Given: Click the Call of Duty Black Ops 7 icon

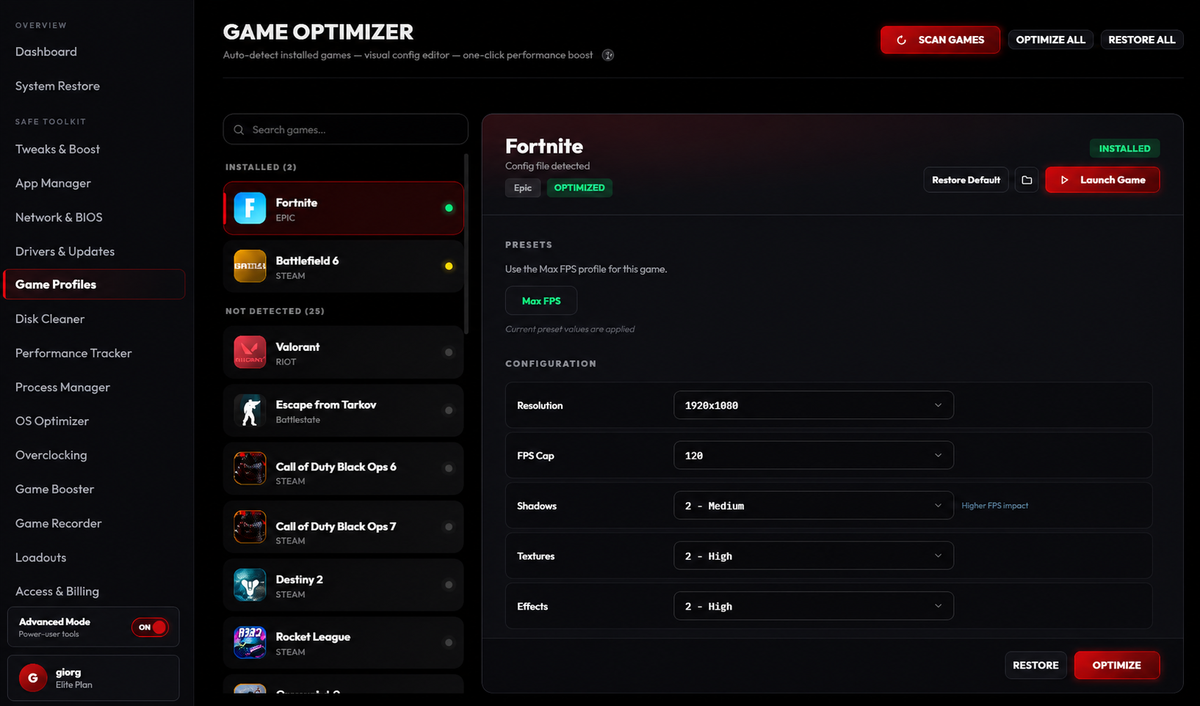Looking at the screenshot, I should 250,527.
